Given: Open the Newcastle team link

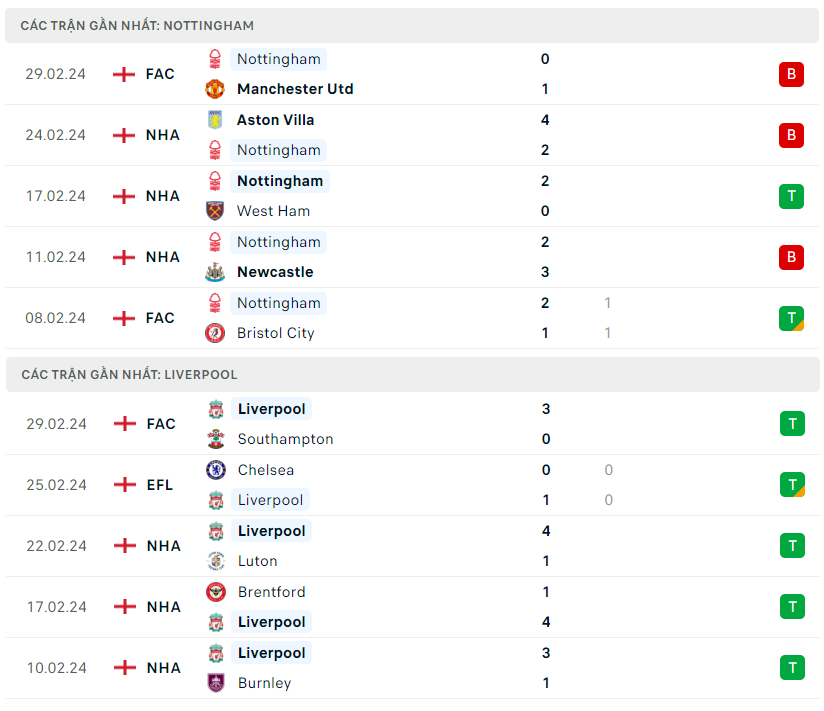Looking at the screenshot, I should [x=275, y=272].
